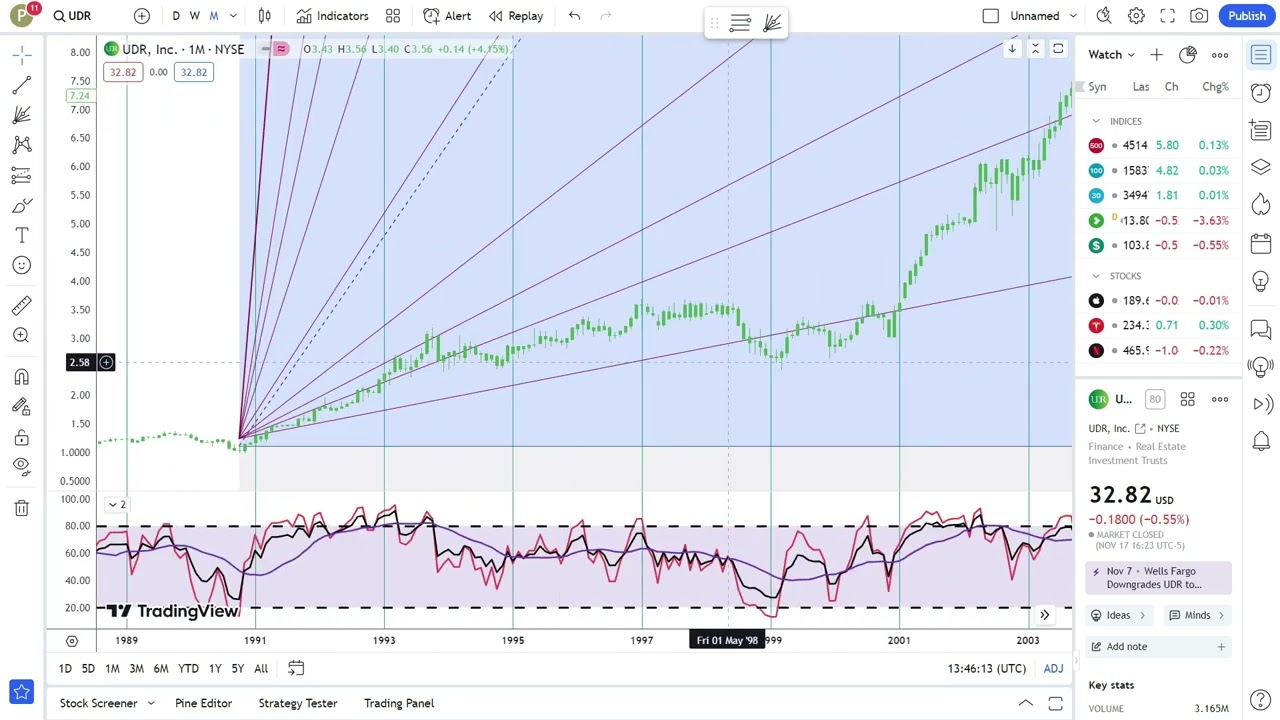Viewport: 1280px width, 720px height.
Task: Toggle stay in drawing mode
Action: coord(21,407)
